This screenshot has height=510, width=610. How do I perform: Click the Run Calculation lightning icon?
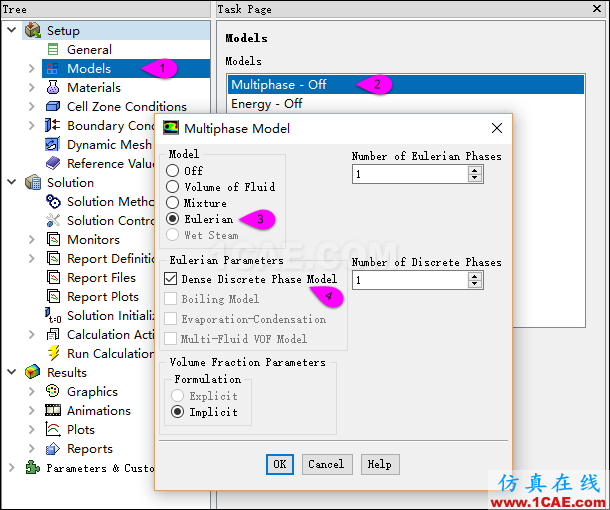pyautogui.click(x=54, y=353)
